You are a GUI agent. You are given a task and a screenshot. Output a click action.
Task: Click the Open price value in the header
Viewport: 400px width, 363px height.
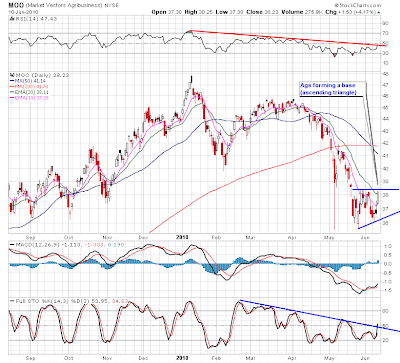point(175,12)
